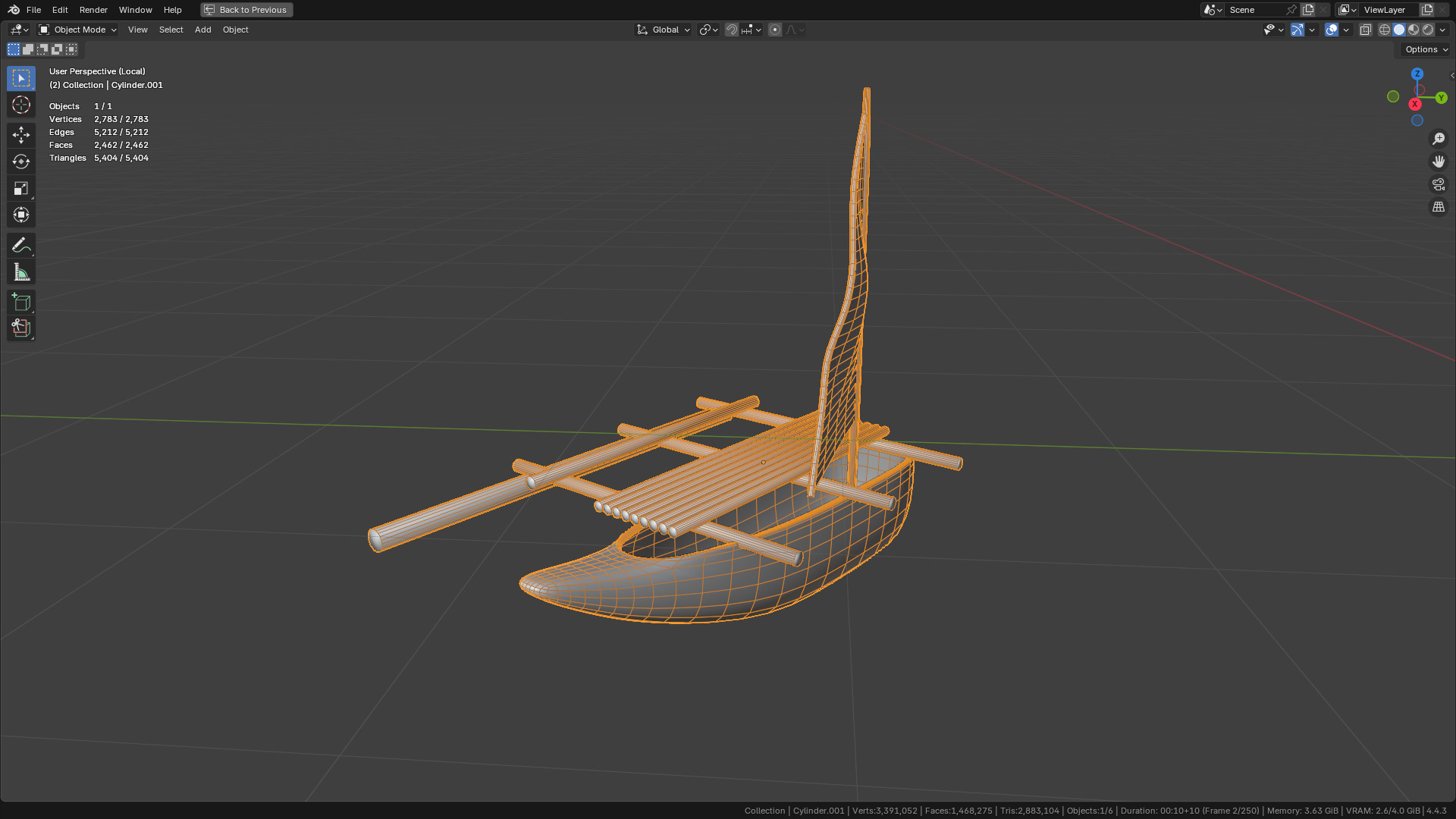Select the Move tool
Image resolution: width=1456 pixels, height=819 pixels.
21,135
